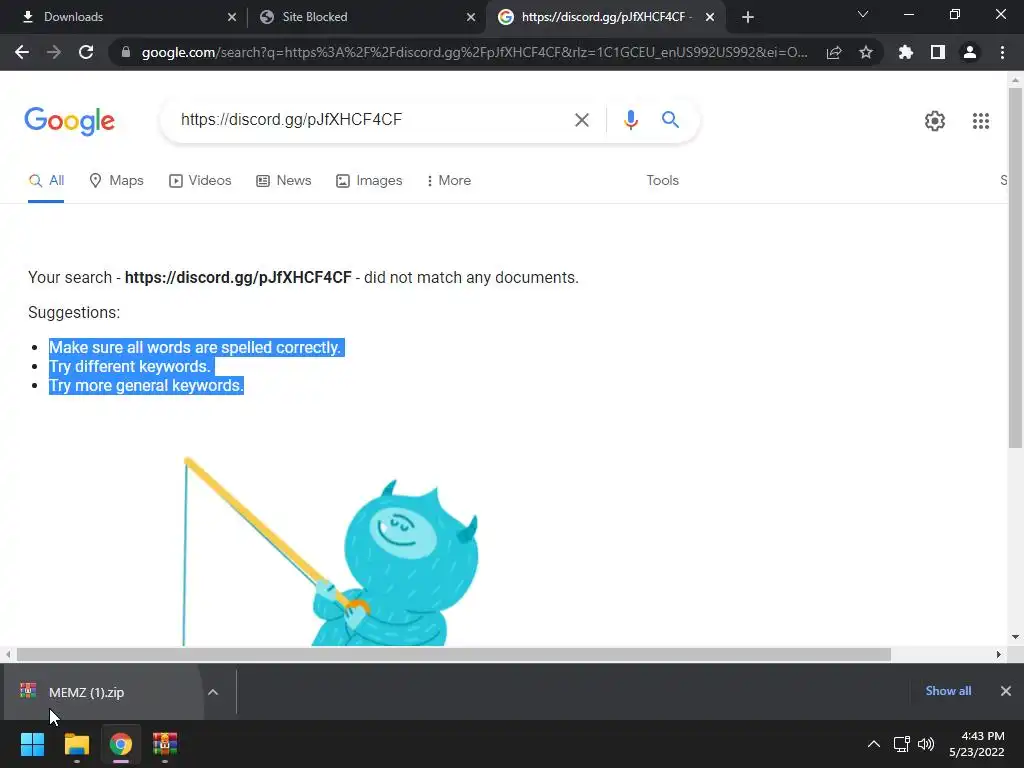
Task: Submit search with the magnifier icon
Action: 670,120
